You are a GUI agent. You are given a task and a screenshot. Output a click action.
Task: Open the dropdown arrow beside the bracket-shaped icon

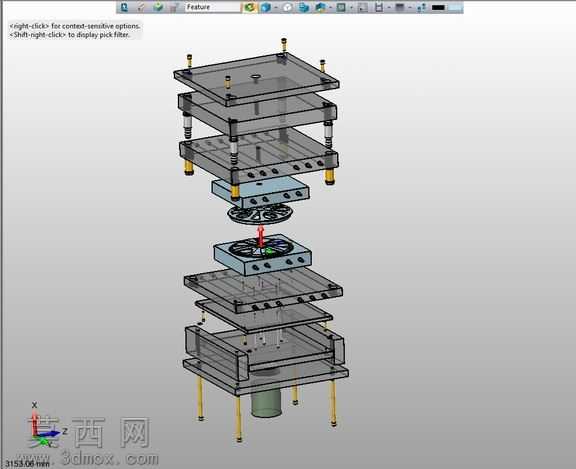[389, 7]
